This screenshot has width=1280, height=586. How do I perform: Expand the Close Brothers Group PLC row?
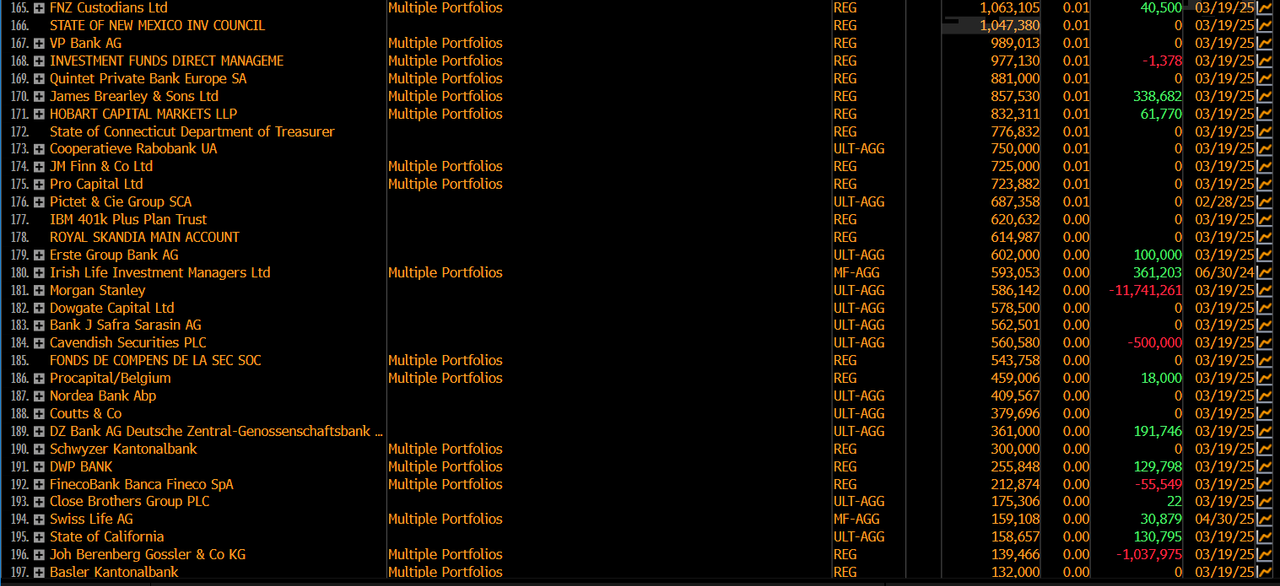click(x=39, y=502)
